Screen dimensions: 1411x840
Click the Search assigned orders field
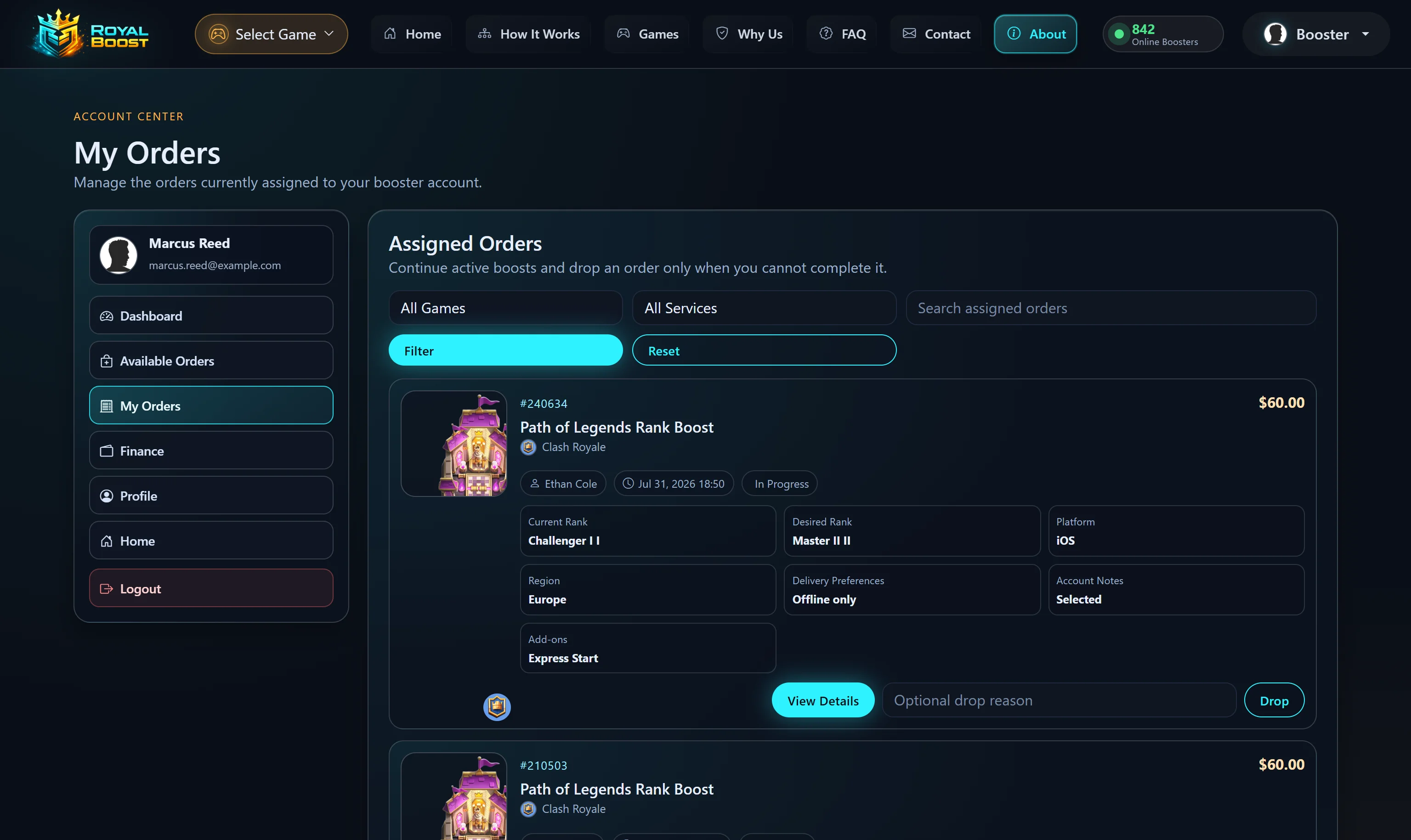point(1111,308)
